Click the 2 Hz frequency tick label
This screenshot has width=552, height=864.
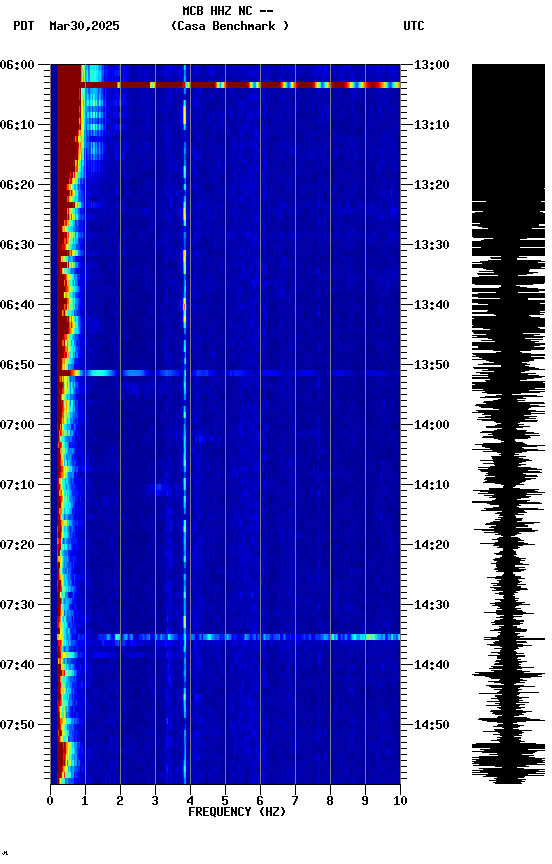click(120, 801)
